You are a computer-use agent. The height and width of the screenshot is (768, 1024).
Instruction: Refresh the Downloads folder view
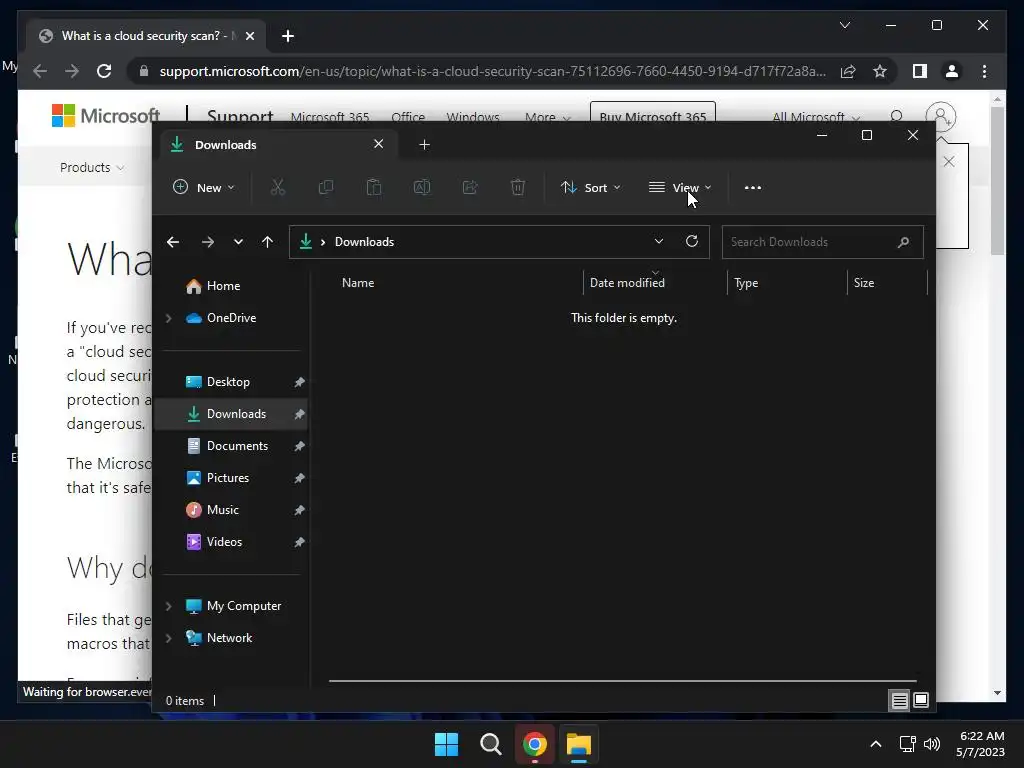(692, 241)
